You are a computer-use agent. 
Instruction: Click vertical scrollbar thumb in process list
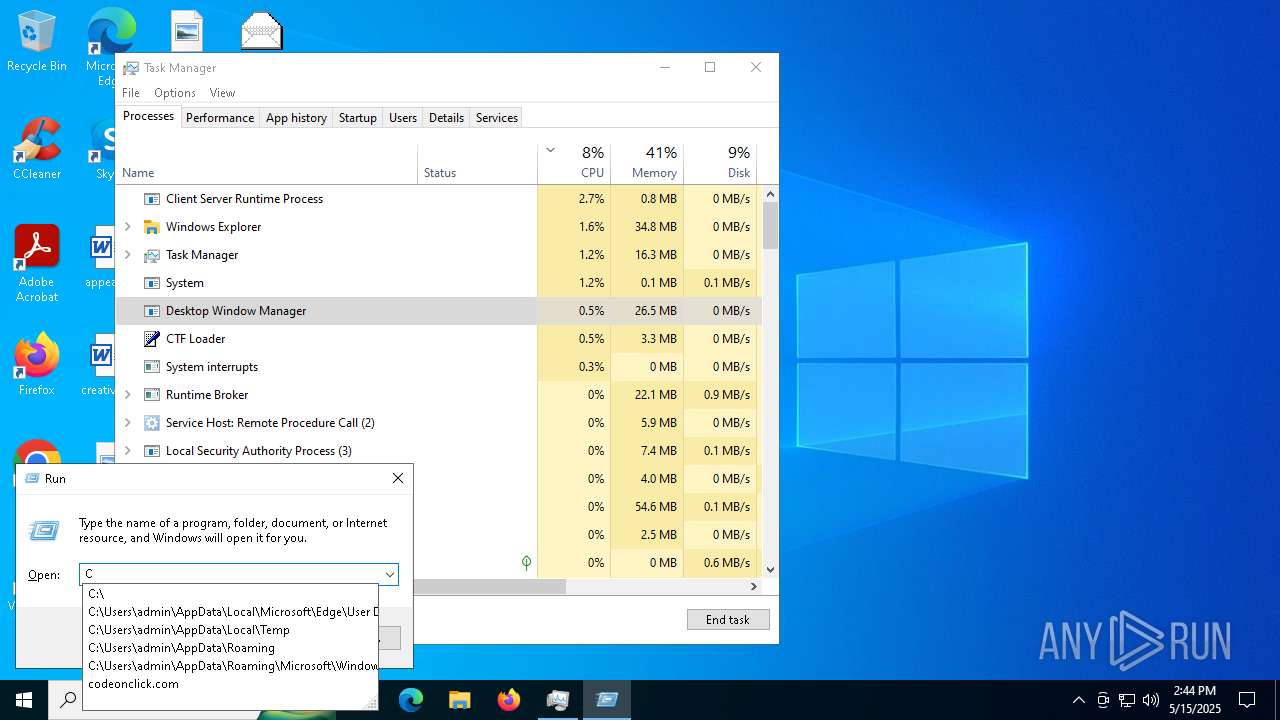coord(770,225)
